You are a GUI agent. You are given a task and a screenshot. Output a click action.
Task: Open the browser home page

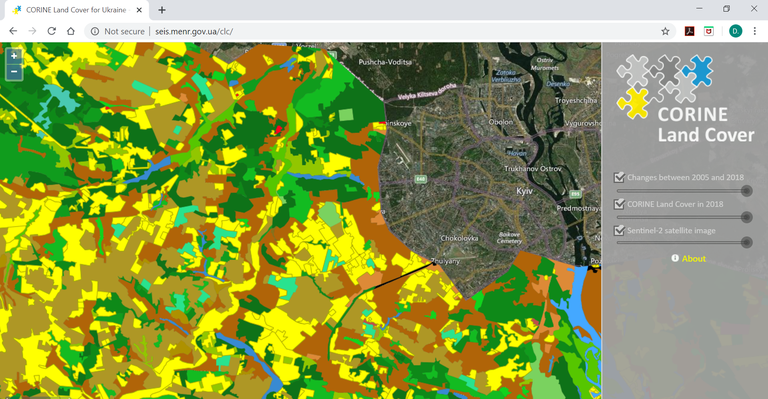pos(71,31)
